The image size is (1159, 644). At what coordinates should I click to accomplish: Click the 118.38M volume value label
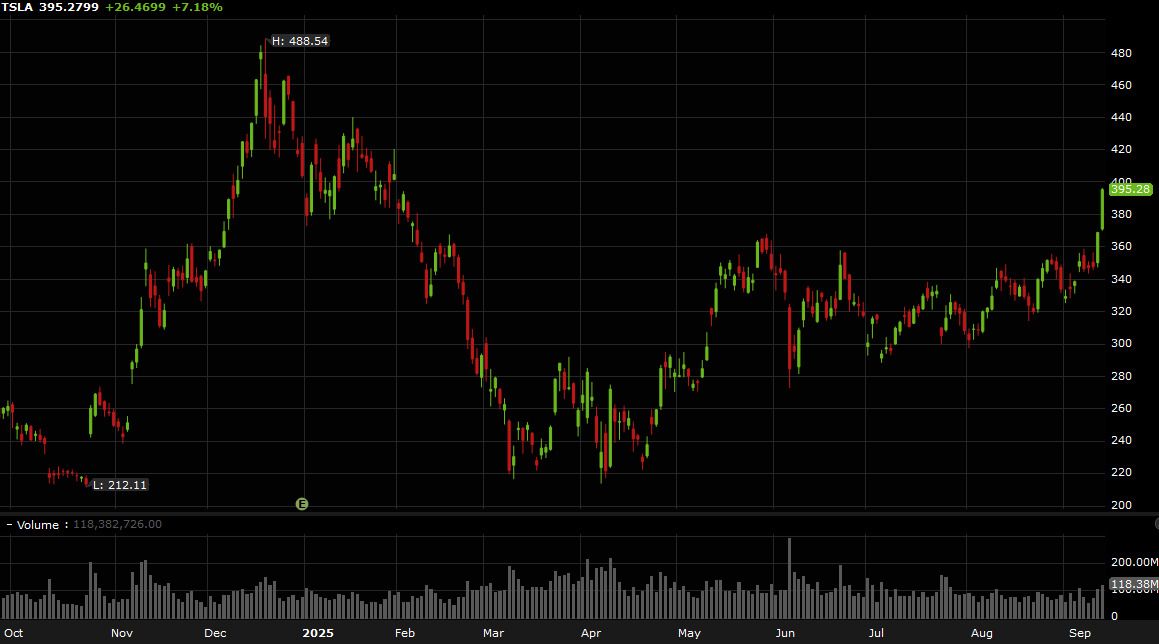(x=1134, y=585)
